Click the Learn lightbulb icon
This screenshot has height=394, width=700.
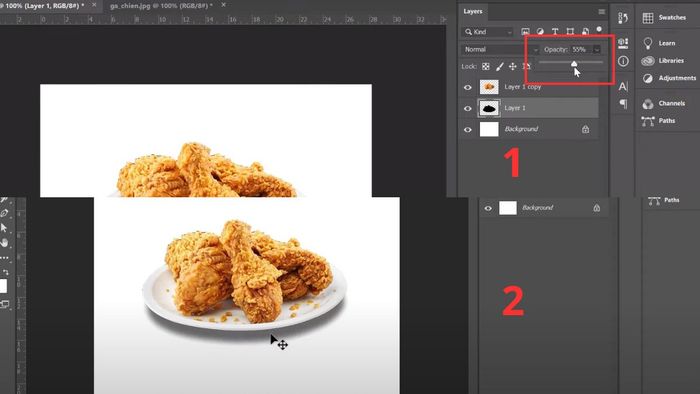pos(648,43)
